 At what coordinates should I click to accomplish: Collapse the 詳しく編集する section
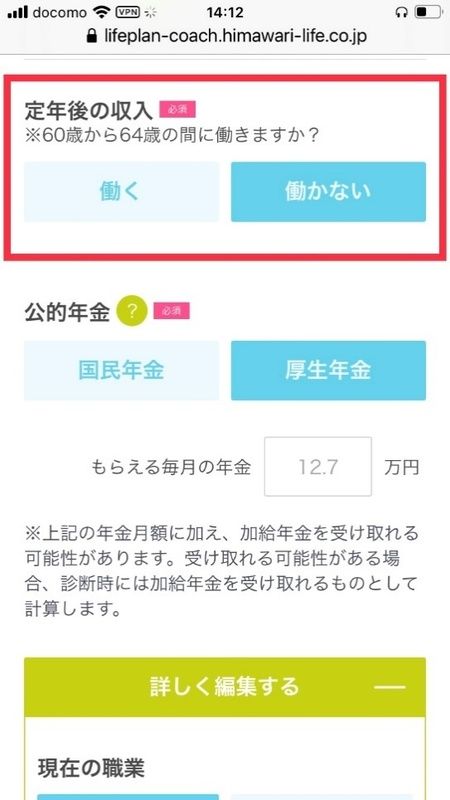coord(224,687)
